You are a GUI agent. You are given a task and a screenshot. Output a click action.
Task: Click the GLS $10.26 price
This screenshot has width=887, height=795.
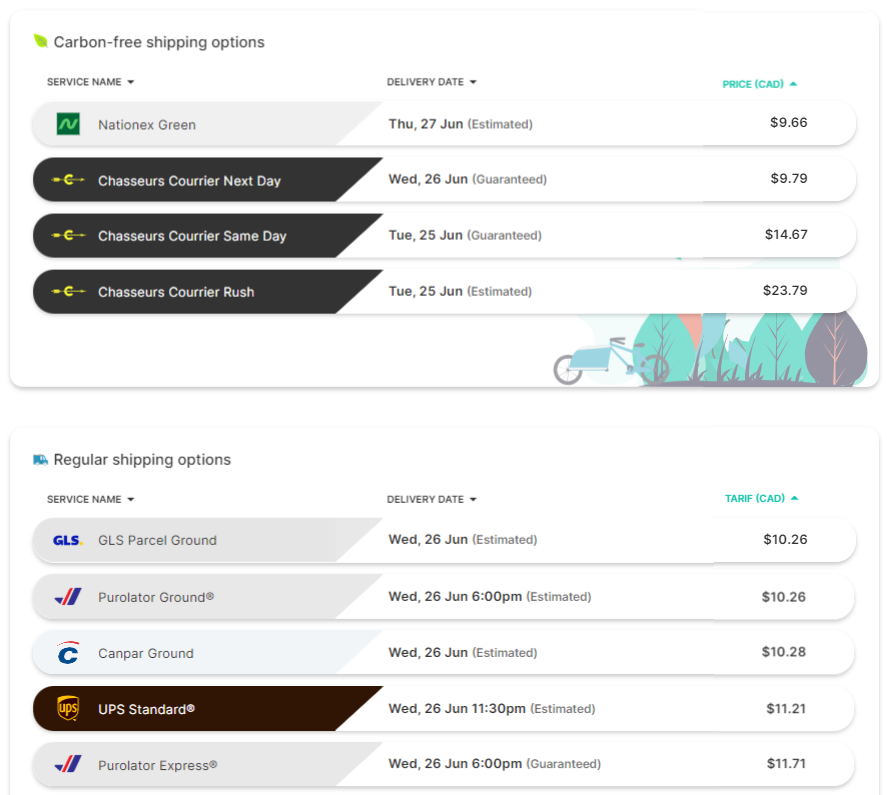pyautogui.click(x=785, y=539)
